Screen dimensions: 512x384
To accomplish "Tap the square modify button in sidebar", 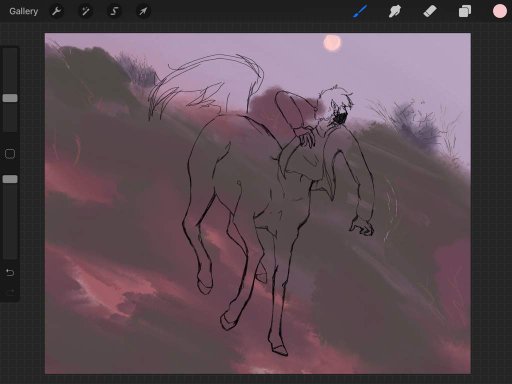I will (10, 154).
